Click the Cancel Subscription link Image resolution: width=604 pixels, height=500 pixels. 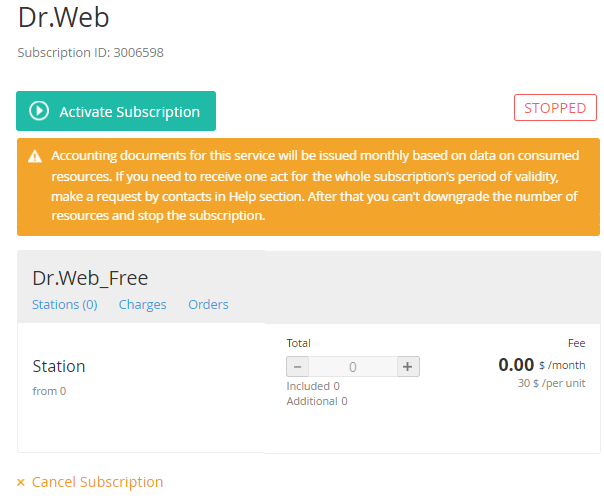(x=97, y=482)
